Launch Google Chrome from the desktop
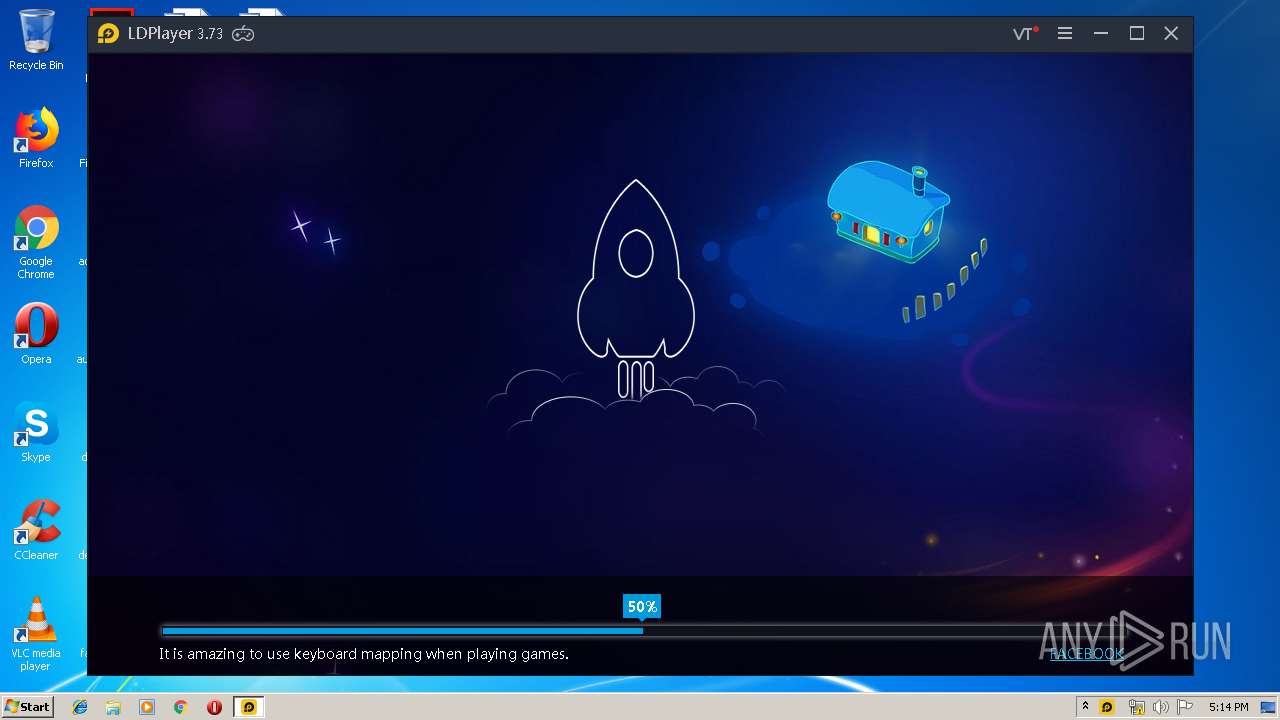This screenshot has width=1280, height=720. click(36, 243)
